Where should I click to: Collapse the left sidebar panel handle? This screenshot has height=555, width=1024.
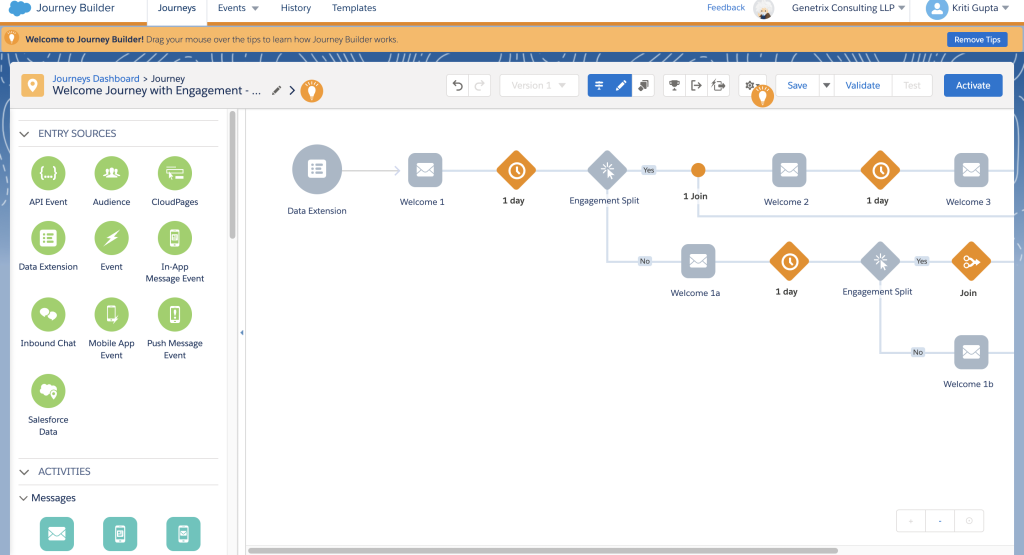click(x=242, y=333)
